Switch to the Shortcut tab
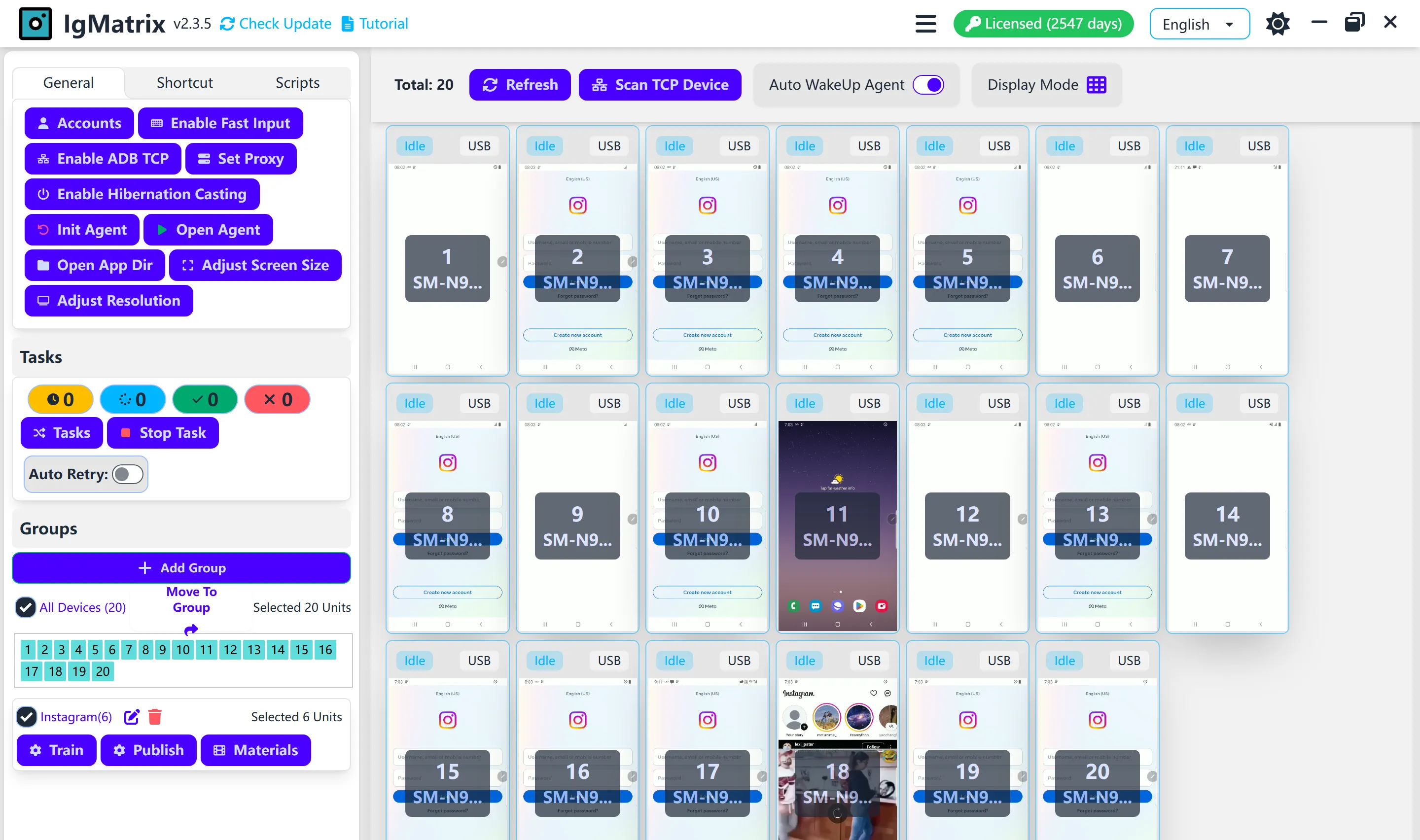This screenshot has height=840, width=1420. 184,82
